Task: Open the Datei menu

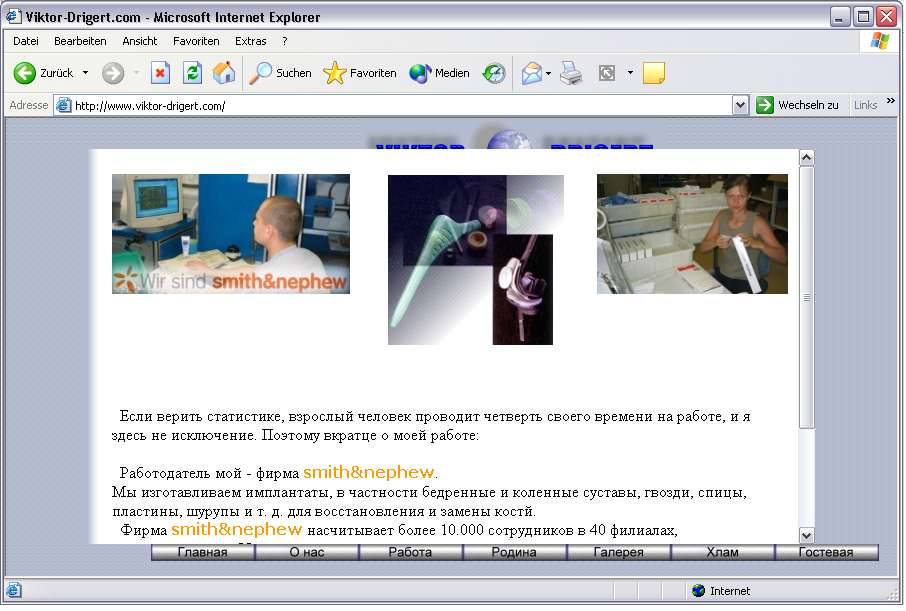Action: point(26,41)
